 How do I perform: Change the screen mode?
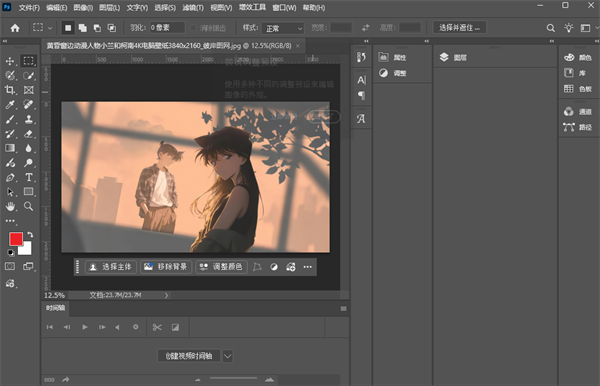(x=28, y=266)
